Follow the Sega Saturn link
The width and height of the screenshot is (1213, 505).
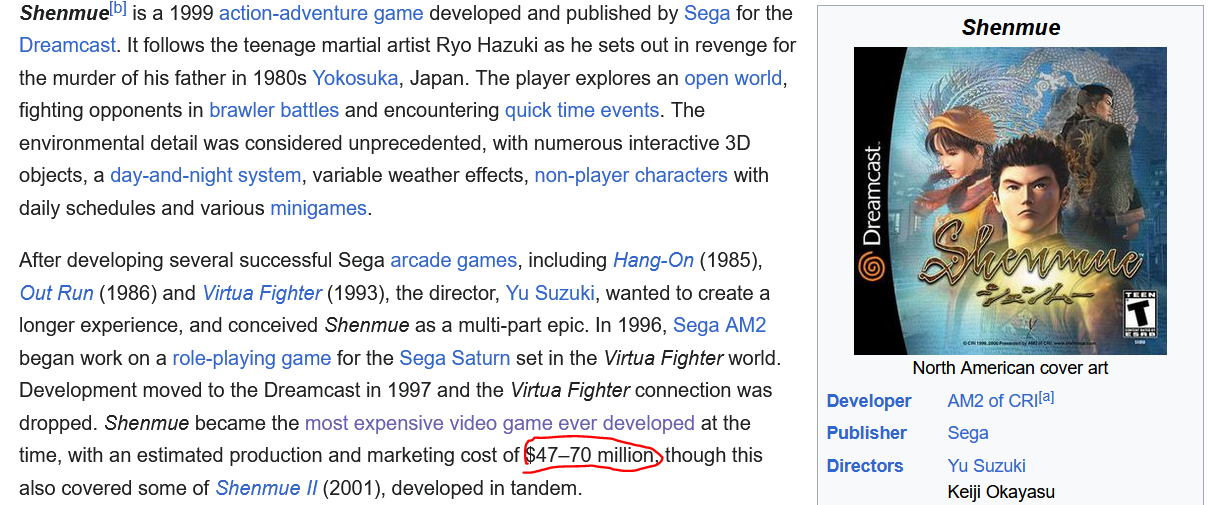pyautogui.click(x=454, y=358)
